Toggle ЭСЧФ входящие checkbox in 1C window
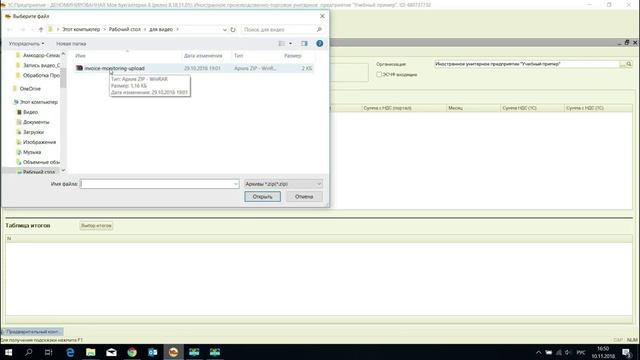The width and height of the screenshot is (640, 360). click(379, 75)
